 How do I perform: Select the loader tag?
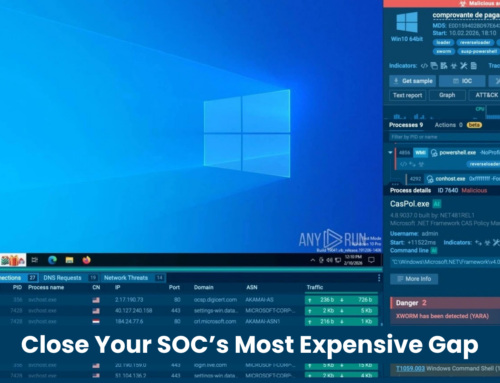tap(443, 42)
